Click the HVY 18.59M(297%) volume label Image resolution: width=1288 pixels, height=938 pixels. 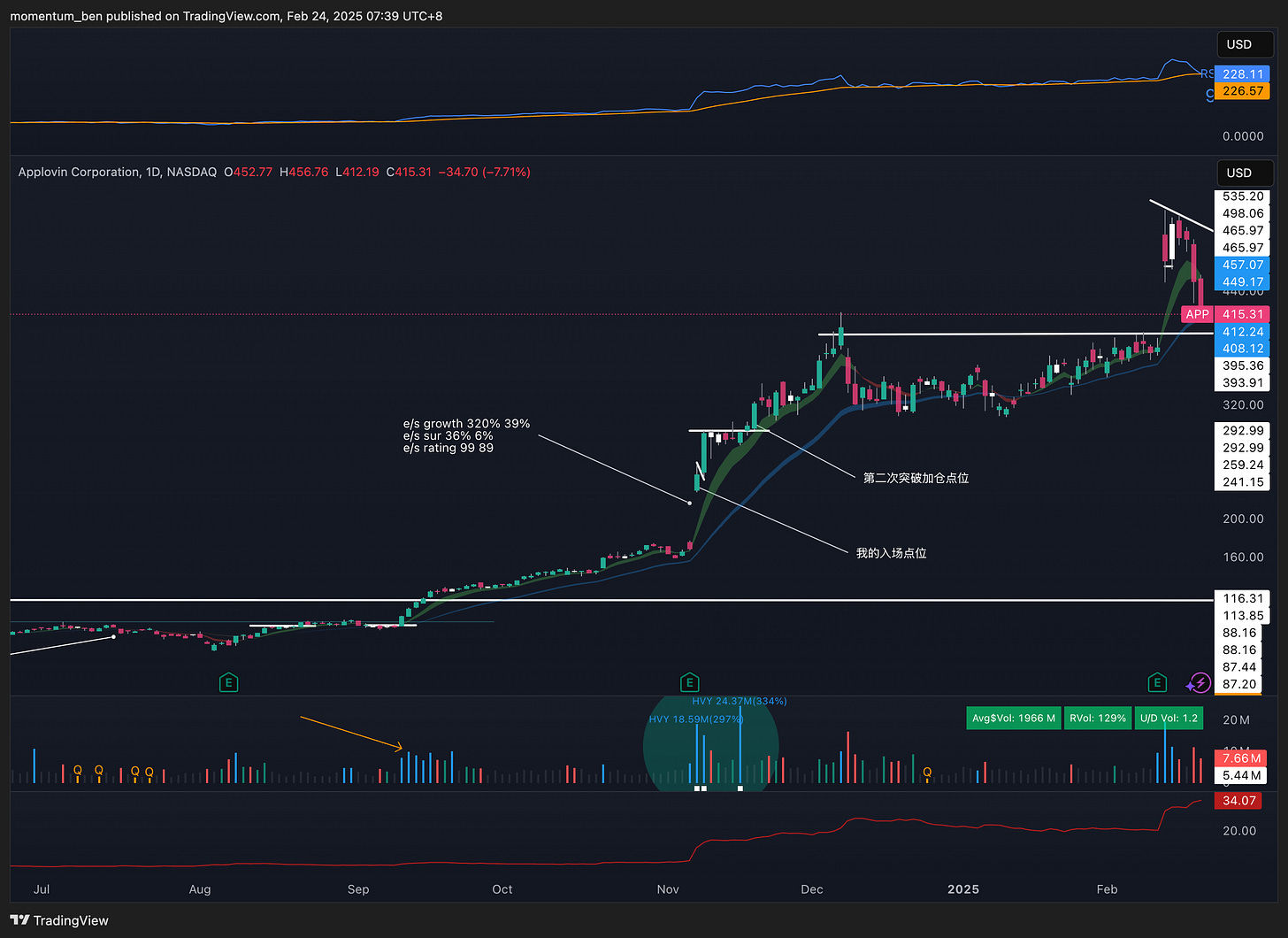pyautogui.click(x=696, y=719)
